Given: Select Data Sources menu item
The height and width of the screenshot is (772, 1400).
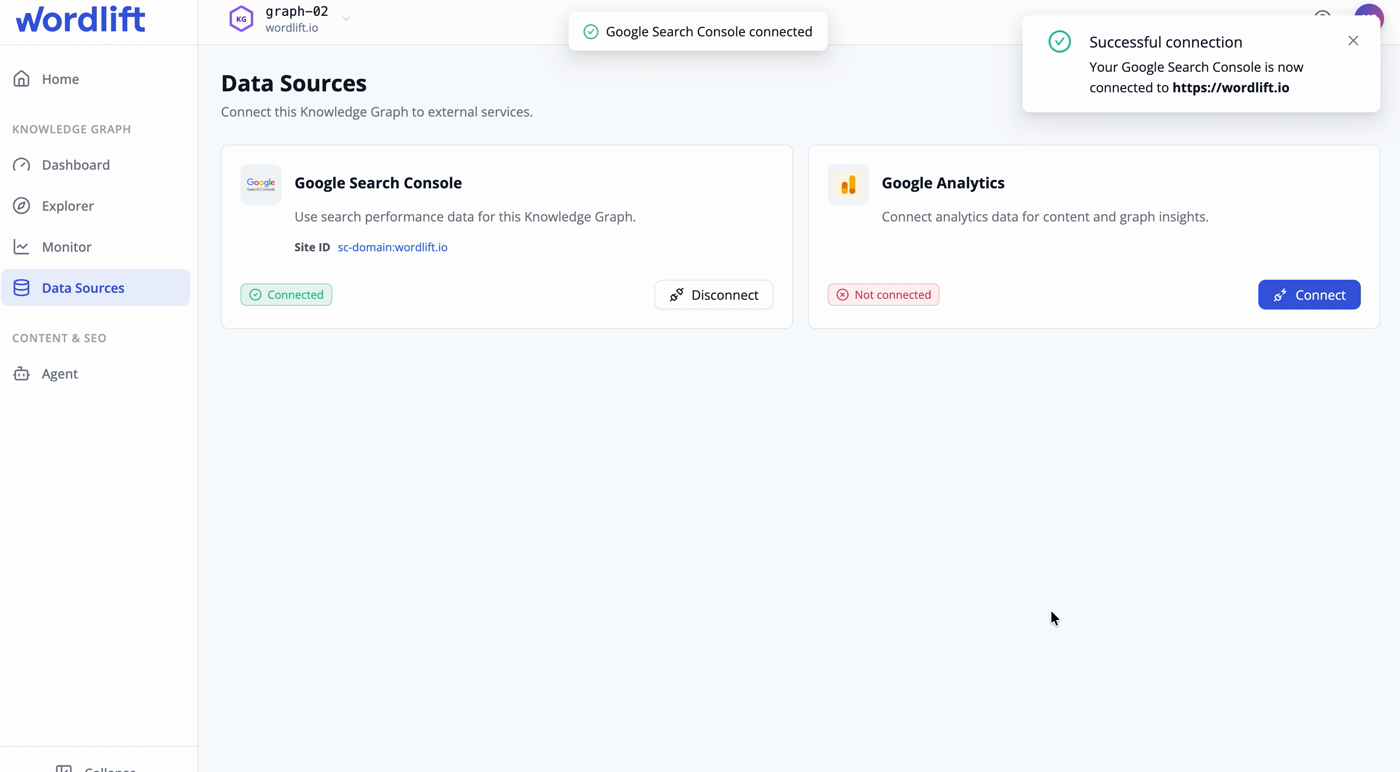Looking at the screenshot, I should click(96, 288).
